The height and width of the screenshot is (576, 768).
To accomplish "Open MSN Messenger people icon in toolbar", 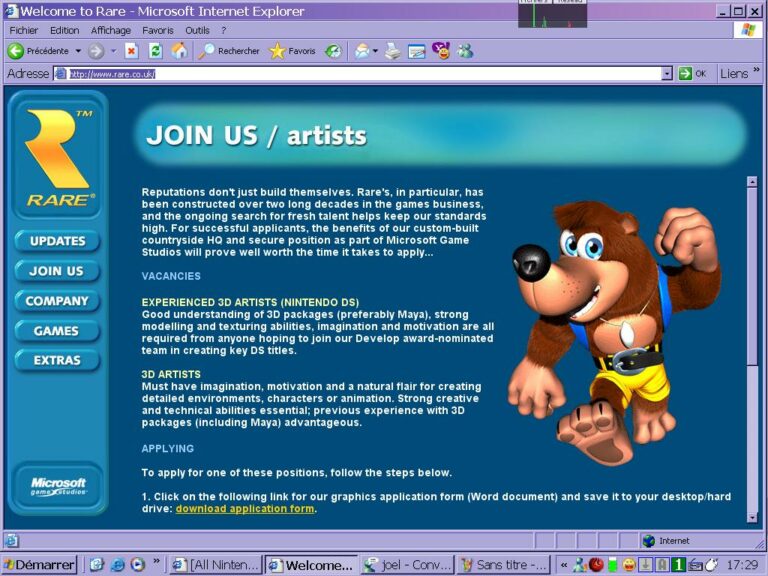I will pos(465,51).
